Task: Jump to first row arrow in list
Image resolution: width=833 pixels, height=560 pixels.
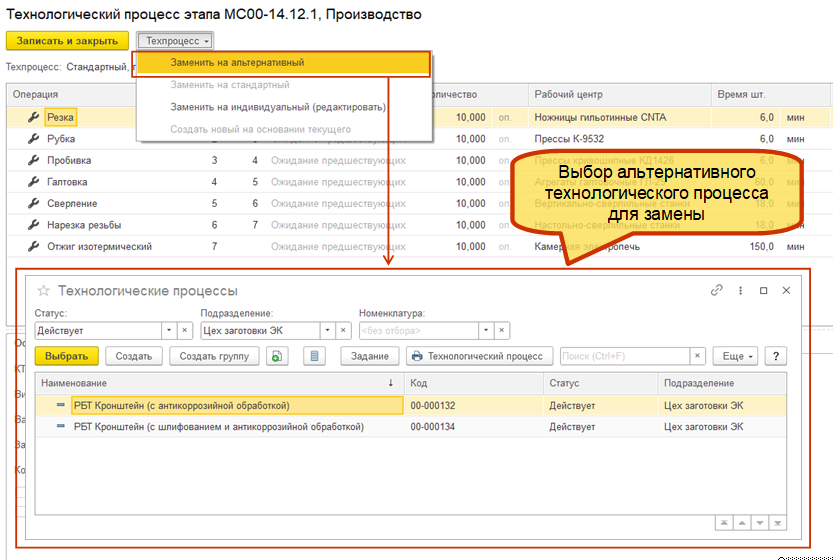Action: (724, 523)
